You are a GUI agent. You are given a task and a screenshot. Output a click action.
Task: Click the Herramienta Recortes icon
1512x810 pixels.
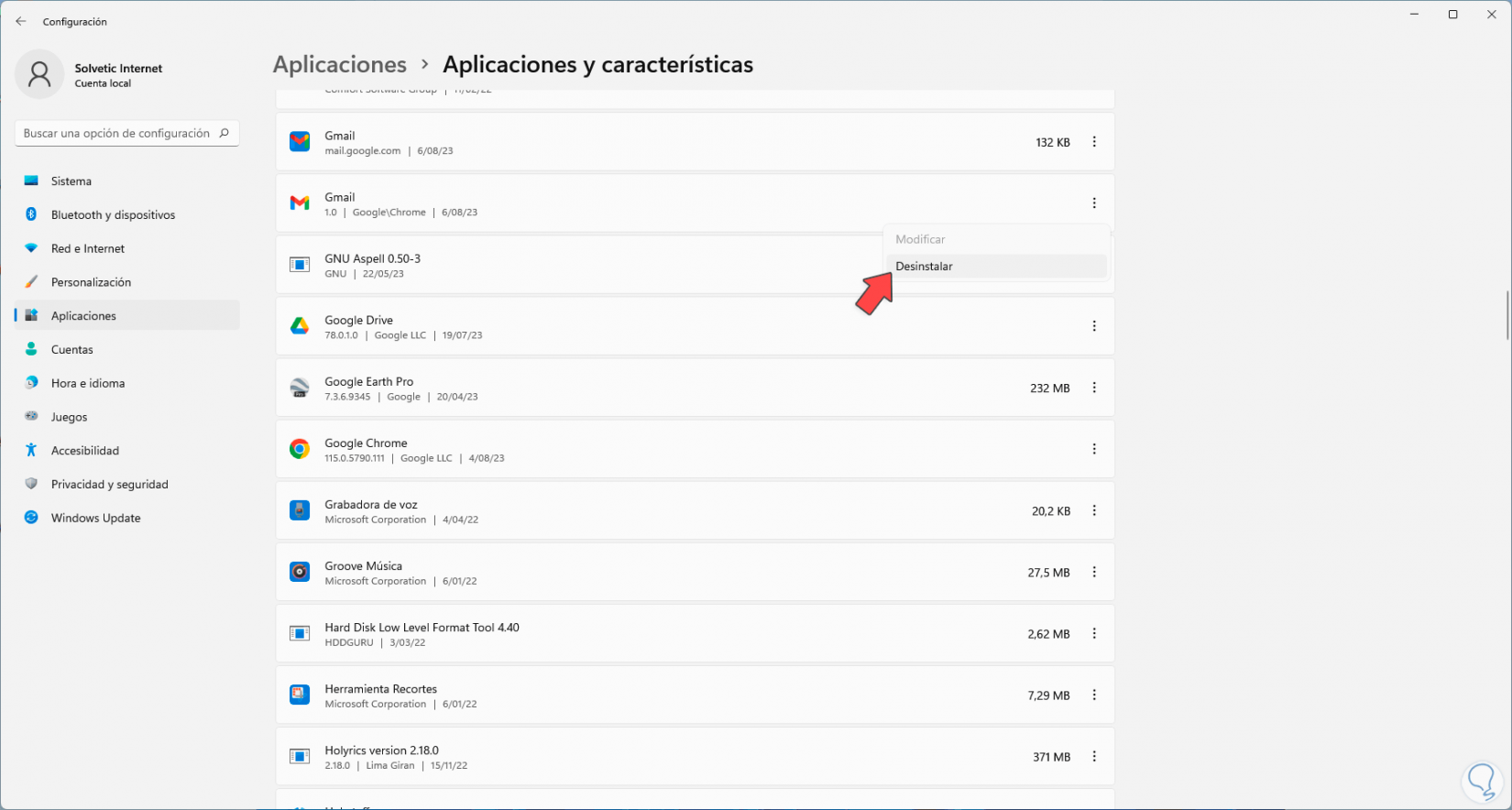300,695
